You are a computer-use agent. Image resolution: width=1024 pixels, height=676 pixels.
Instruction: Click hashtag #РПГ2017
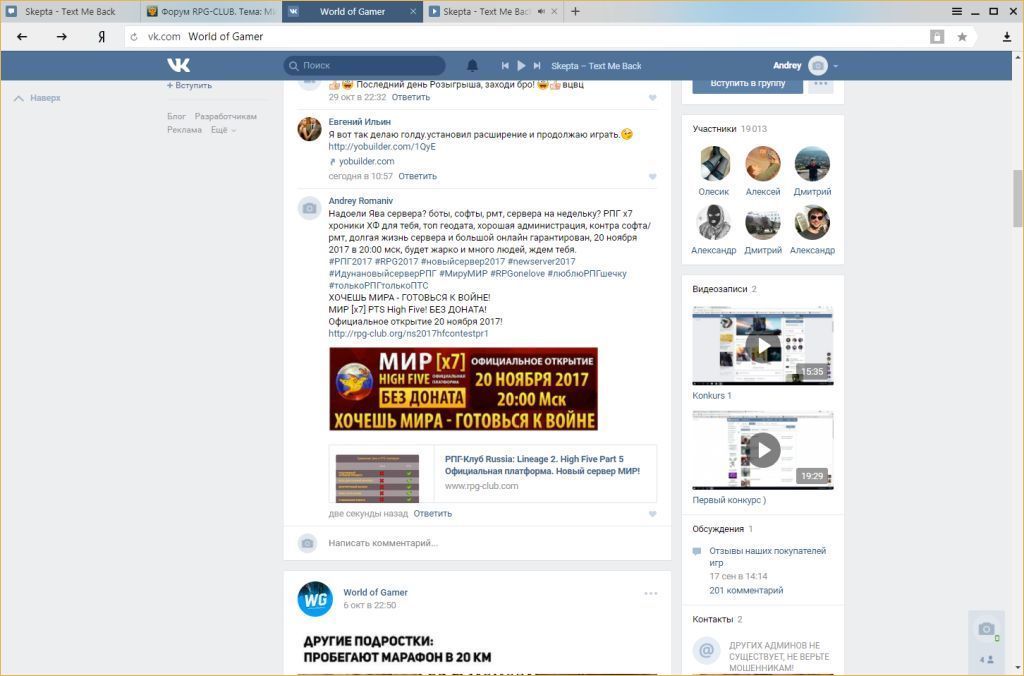[350, 262]
